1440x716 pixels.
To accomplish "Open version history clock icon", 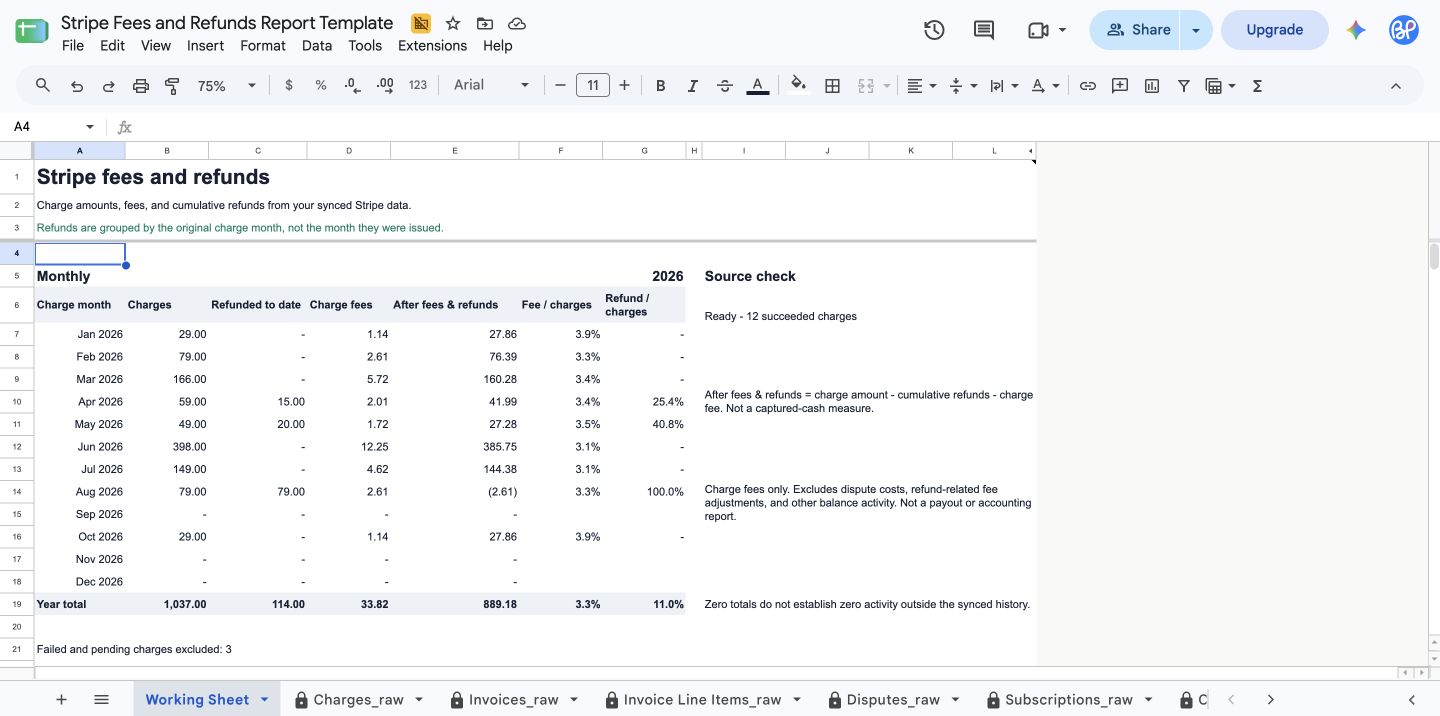I will pos(934,30).
